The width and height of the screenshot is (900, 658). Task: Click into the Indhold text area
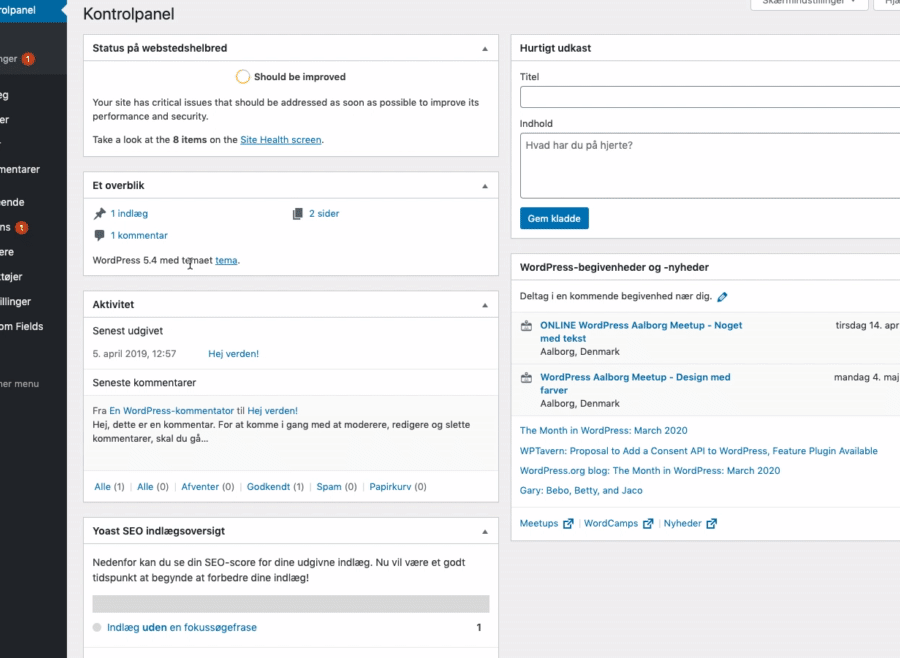click(710, 165)
